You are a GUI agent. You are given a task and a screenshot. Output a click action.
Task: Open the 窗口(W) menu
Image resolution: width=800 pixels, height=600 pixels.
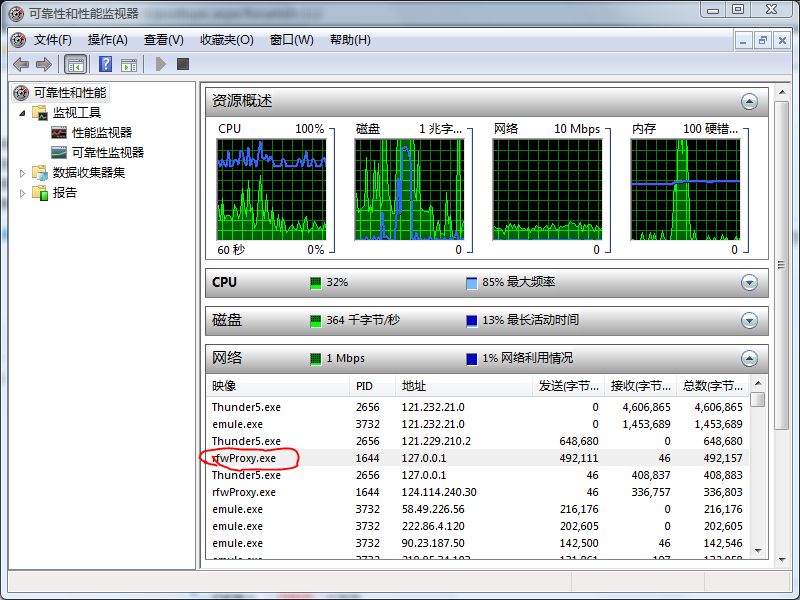point(291,40)
